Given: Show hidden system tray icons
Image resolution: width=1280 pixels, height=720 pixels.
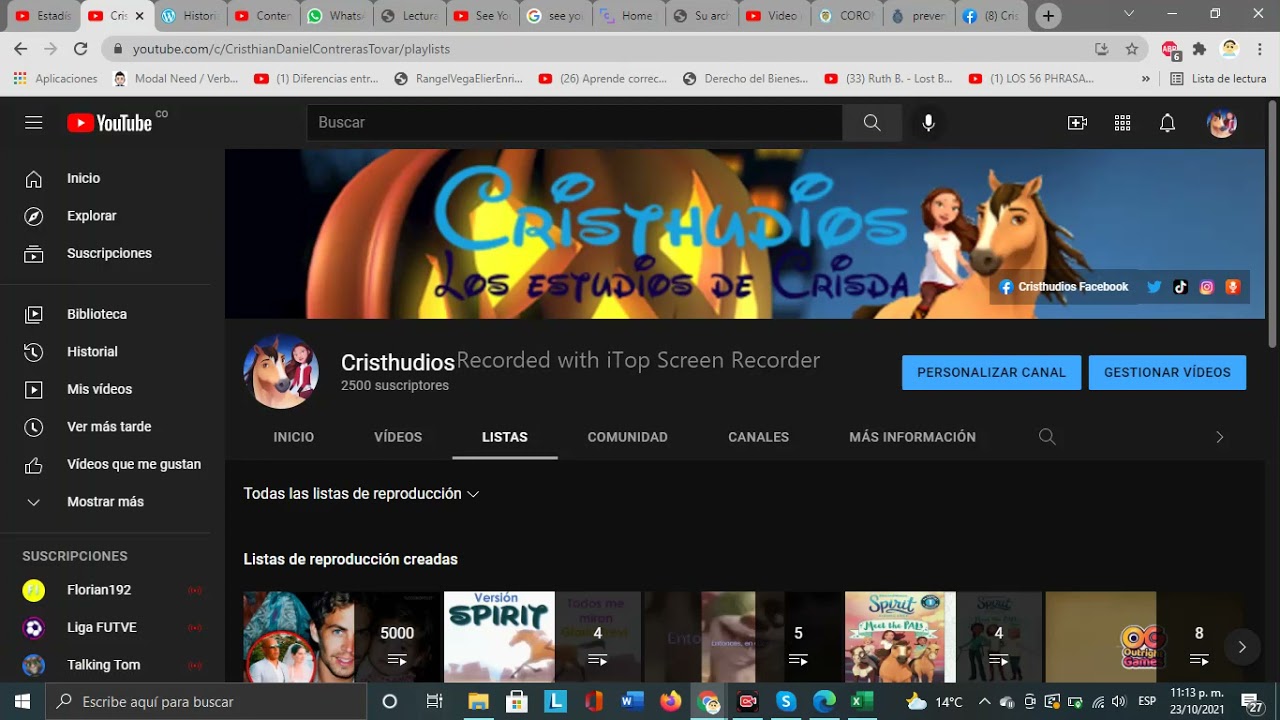Looking at the screenshot, I should pos(984,702).
